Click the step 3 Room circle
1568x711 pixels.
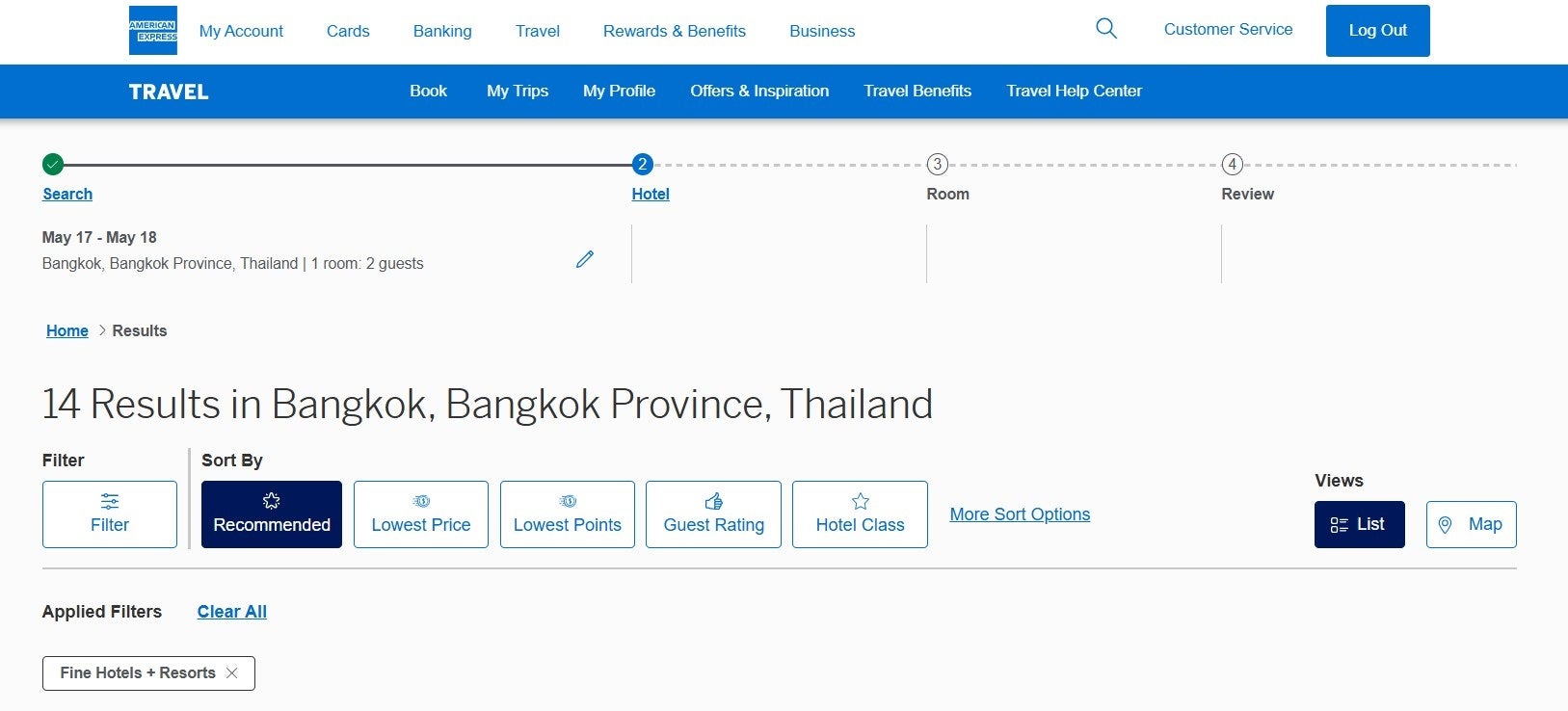click(x=938, y=165)
